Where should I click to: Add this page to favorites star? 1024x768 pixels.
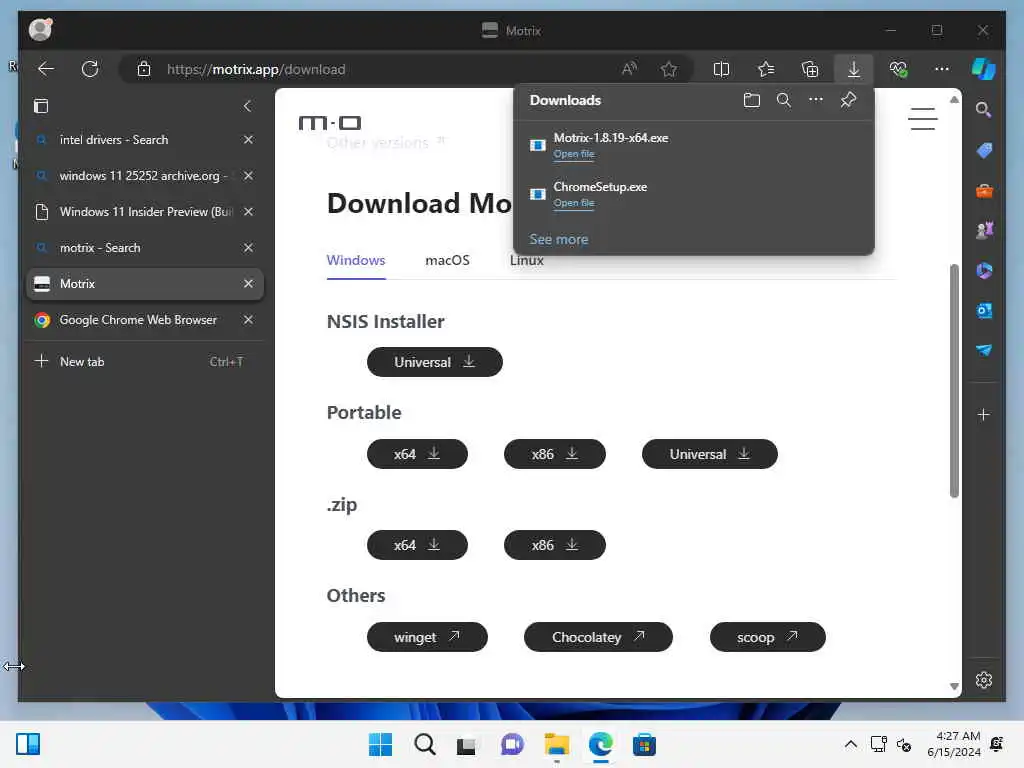(x=669, y=69)
